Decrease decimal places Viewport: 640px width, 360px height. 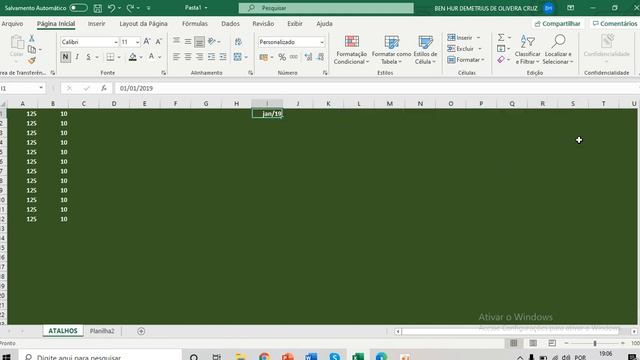[x=320, y=57]
